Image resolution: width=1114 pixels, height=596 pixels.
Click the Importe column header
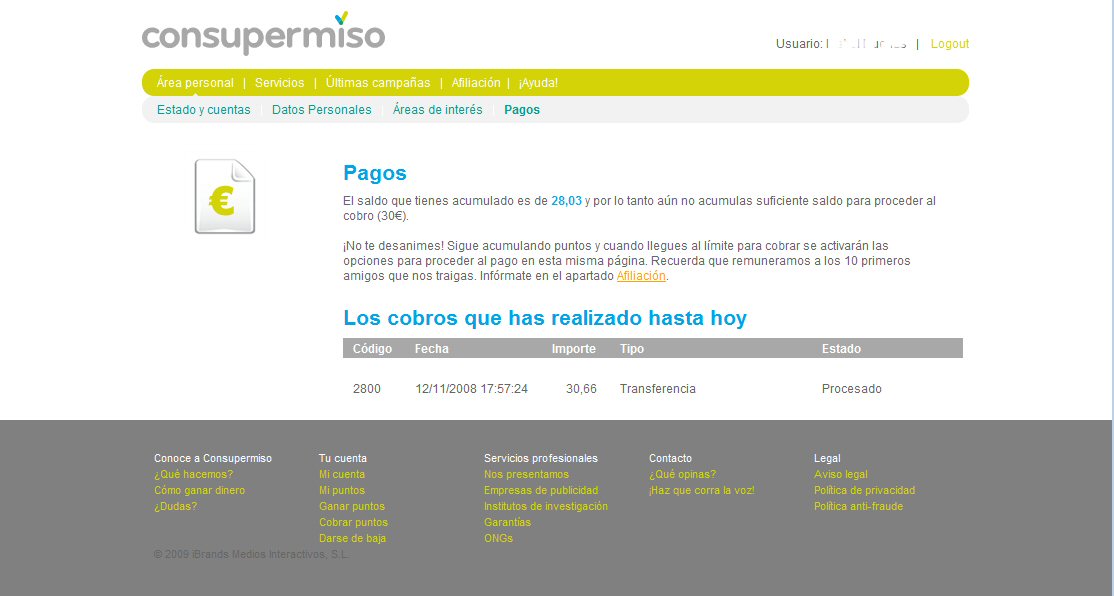click(x=573, y=349)
